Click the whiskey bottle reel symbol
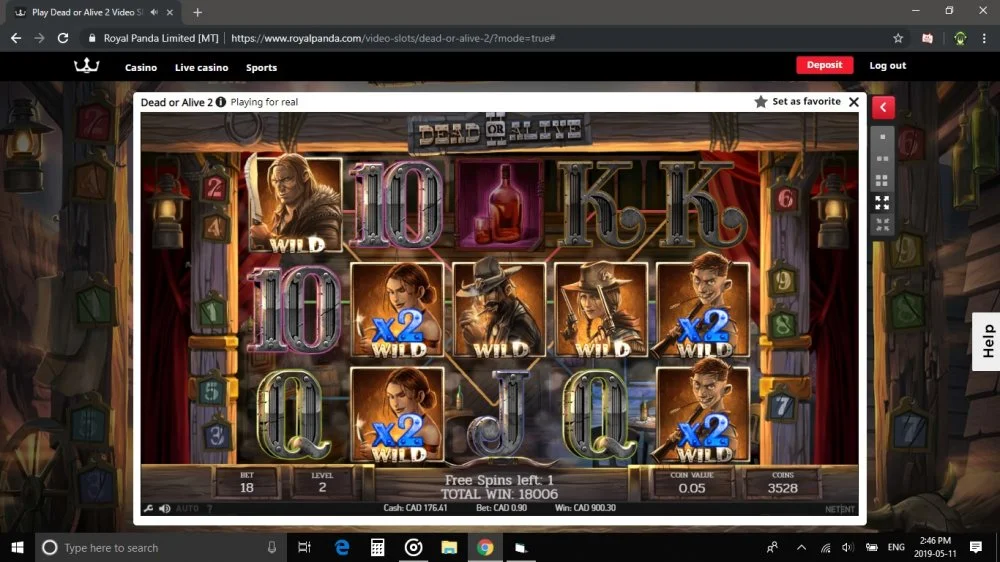Viewport: 1000px width, 562px height. (x=499, y=205)
